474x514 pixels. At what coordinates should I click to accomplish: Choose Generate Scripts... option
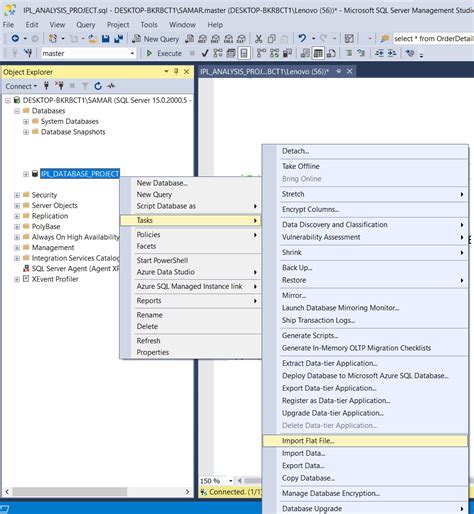coord(365,336)
